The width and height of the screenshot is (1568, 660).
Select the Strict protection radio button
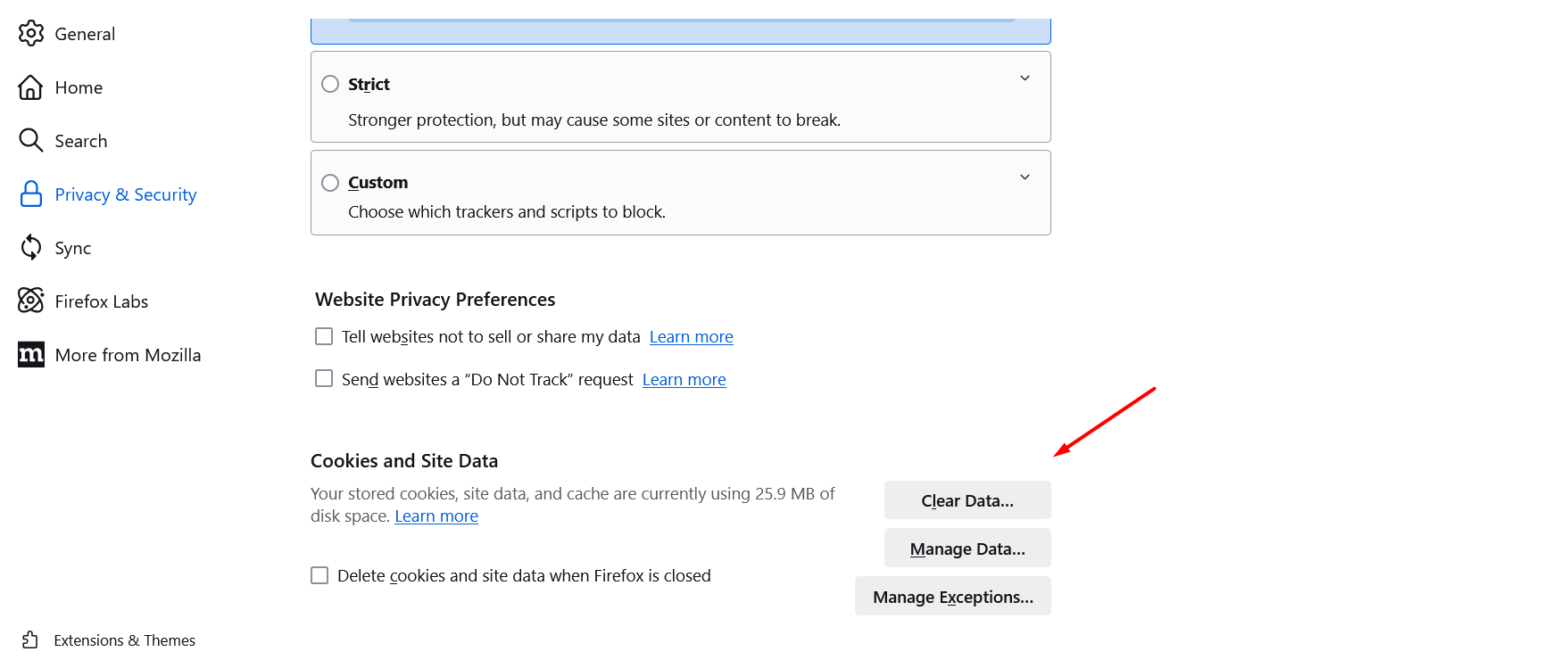[x=329, y=83]
